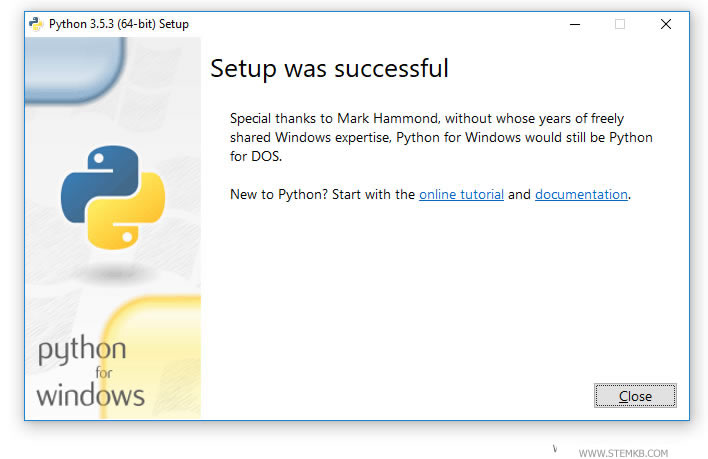This screenshot has width=708, height=459.
Task: Click the word "python" in the sidebar banner
Action: (82, 352)
